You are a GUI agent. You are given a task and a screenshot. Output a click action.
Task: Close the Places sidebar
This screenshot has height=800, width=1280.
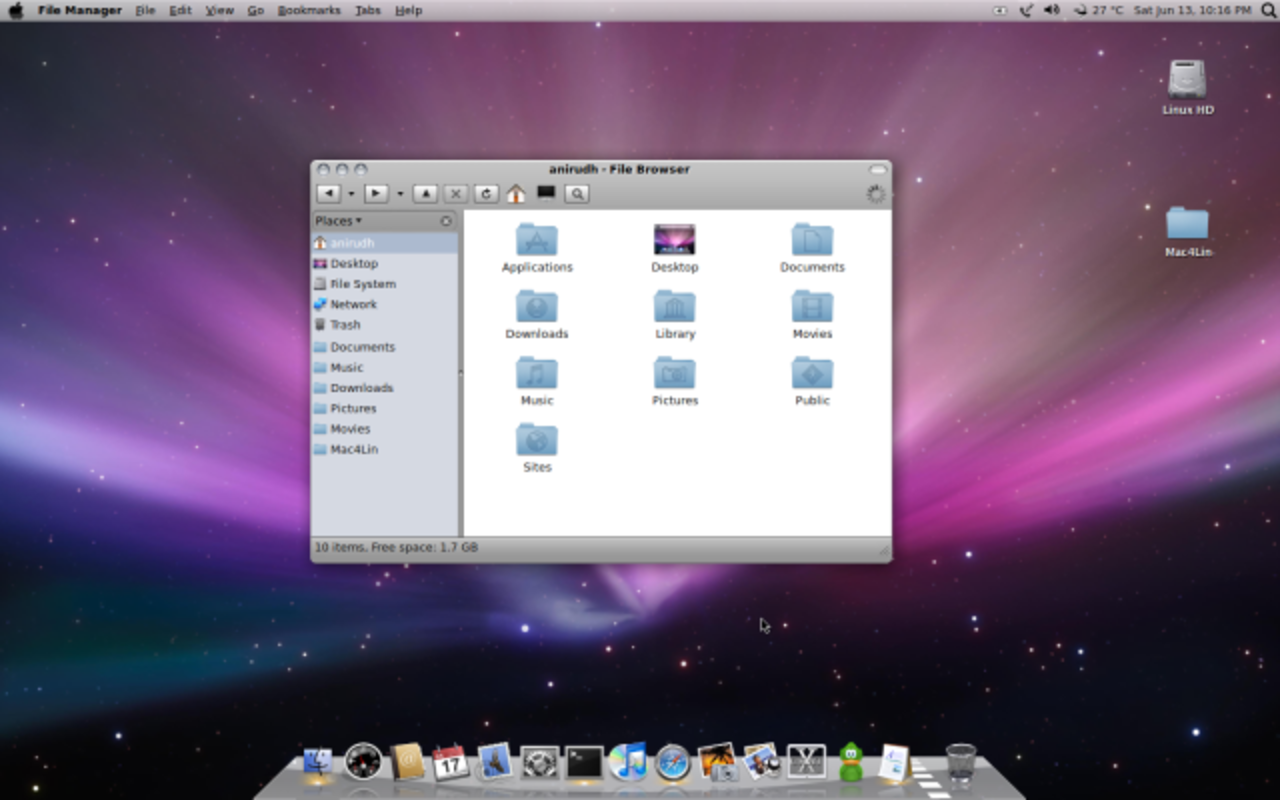445,220
